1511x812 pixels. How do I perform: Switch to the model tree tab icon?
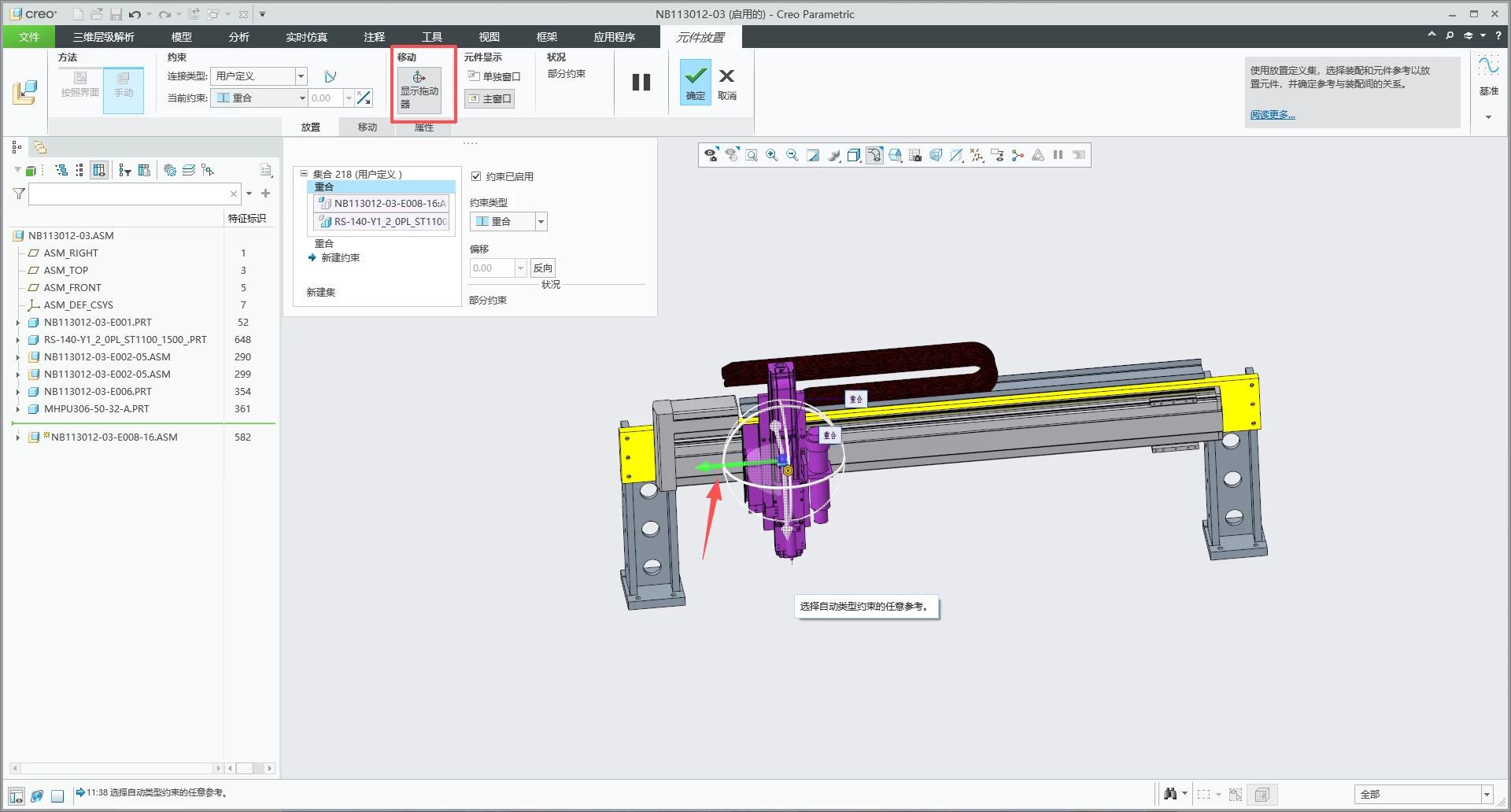click(x=17, y=147)
